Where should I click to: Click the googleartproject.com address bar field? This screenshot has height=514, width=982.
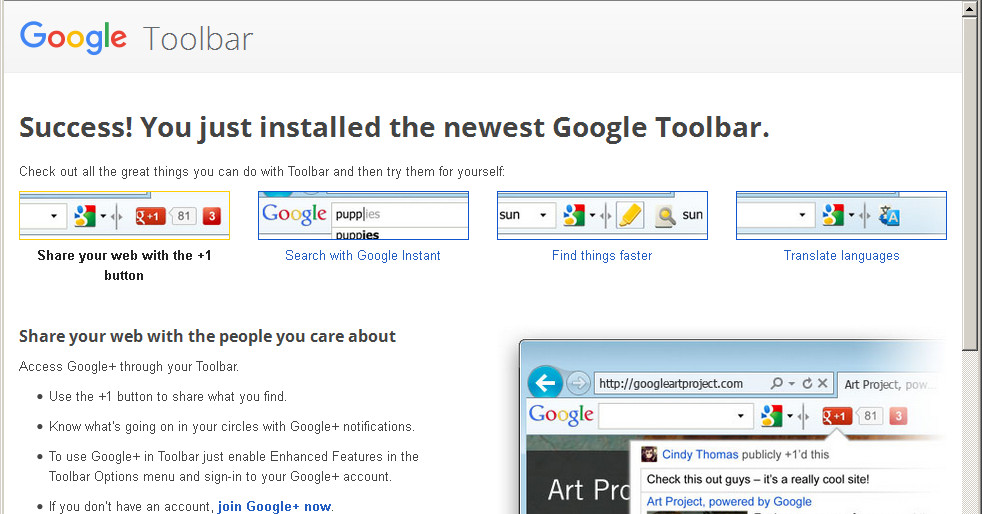pyautogui.click(x=680, y=384)
